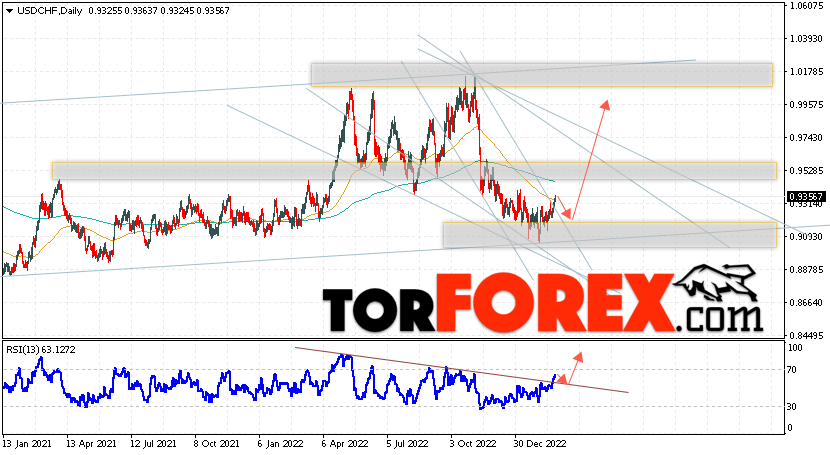Click date label 6 Apr 2022
The height and width of the screenshot is (455, 830).
click(345, 443)
